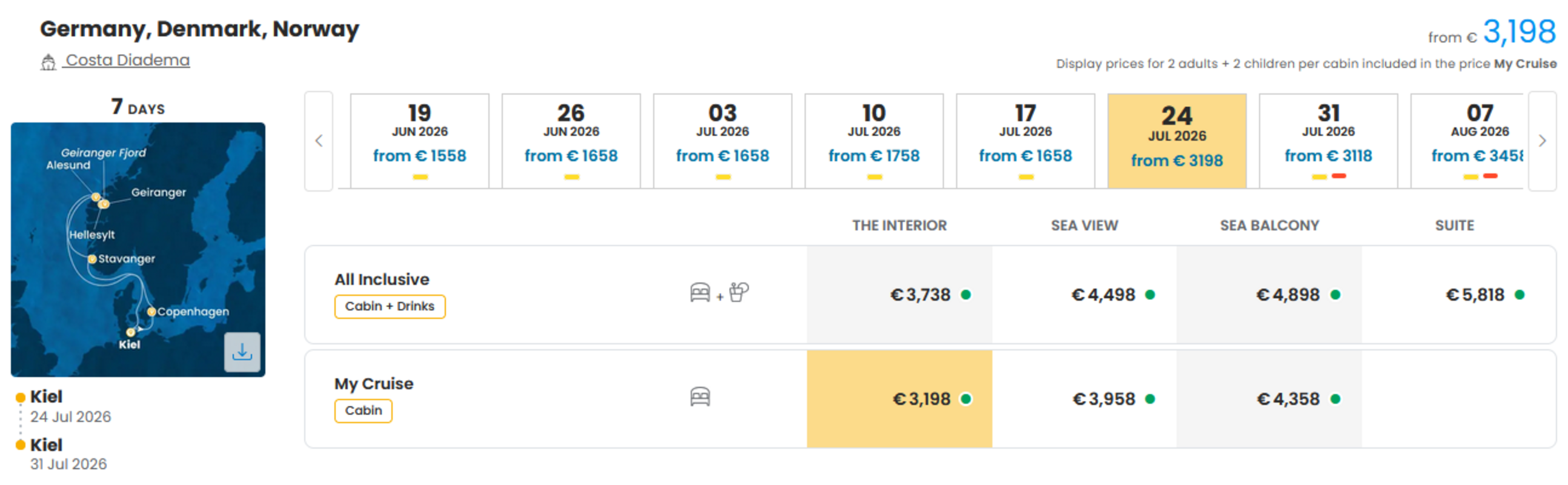Viewport: 1568px width, 485px height.
Task: Click the Copenhagen port marker on map
Action: [151, 312]
